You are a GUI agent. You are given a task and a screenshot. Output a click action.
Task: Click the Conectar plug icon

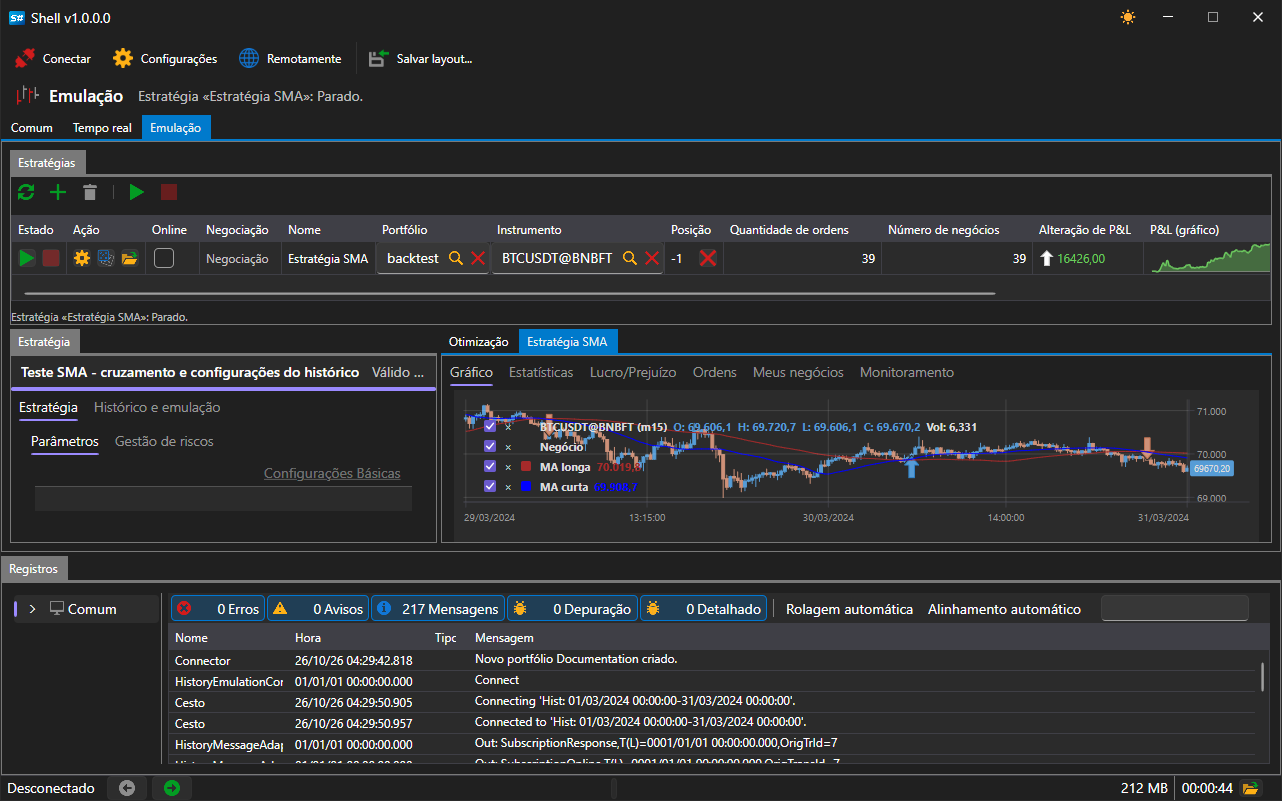(x=25, y=59)
